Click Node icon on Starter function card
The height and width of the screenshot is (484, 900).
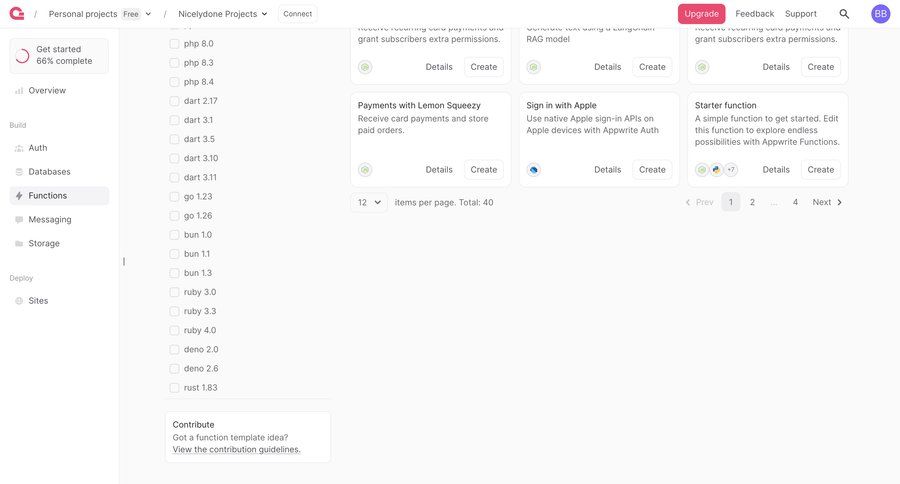pyautogui.click(x=702, y=170)
